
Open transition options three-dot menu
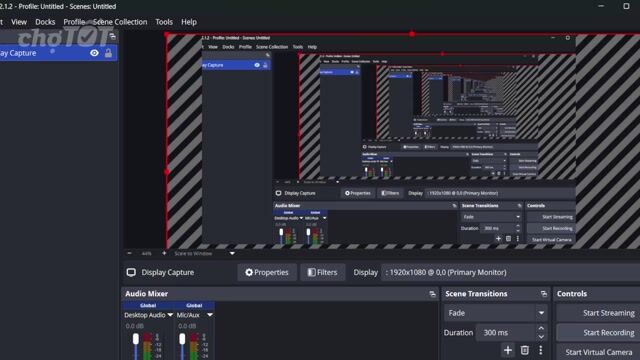(541, 350)
